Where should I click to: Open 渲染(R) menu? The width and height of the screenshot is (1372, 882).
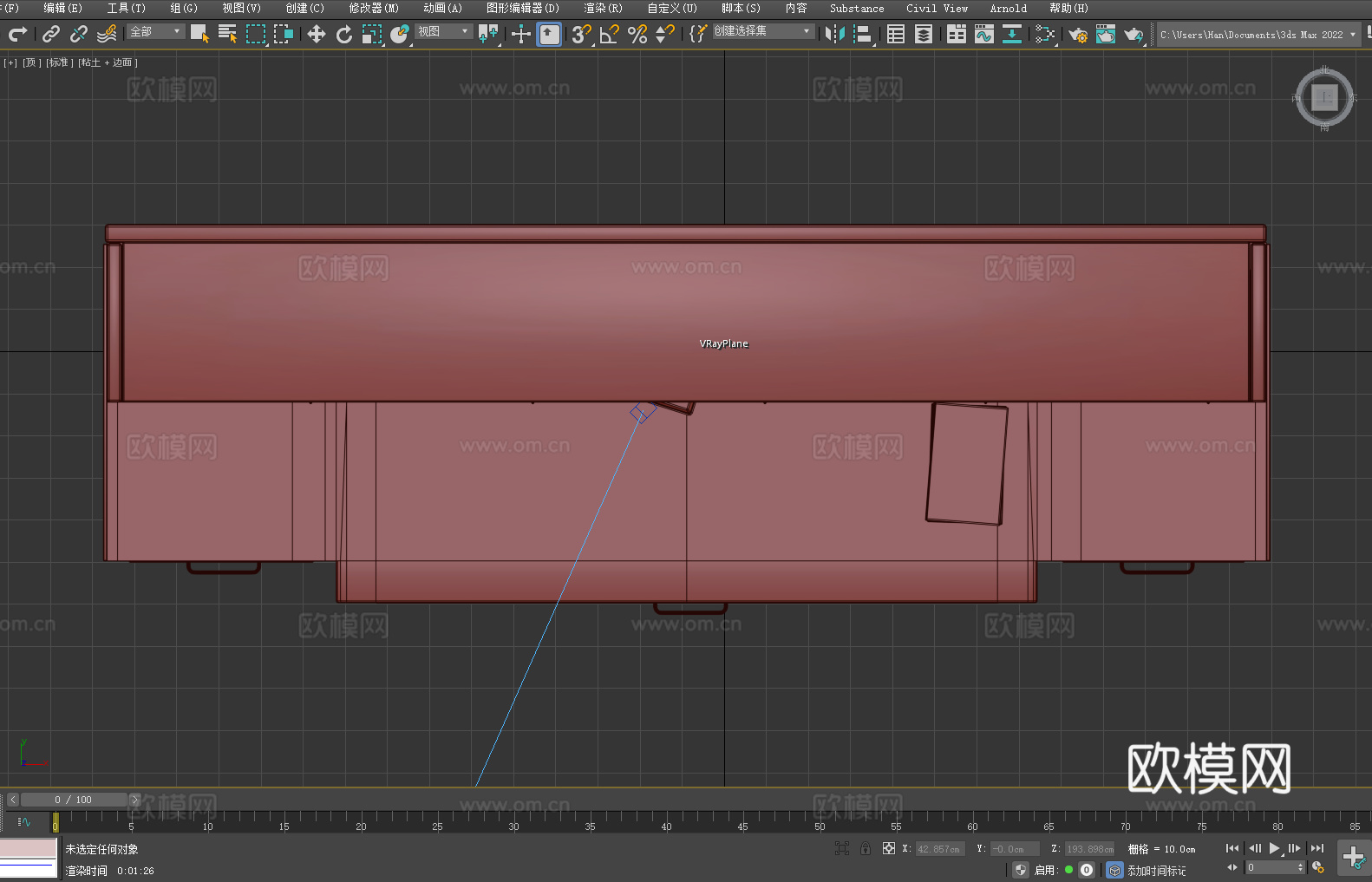[603, 8]
